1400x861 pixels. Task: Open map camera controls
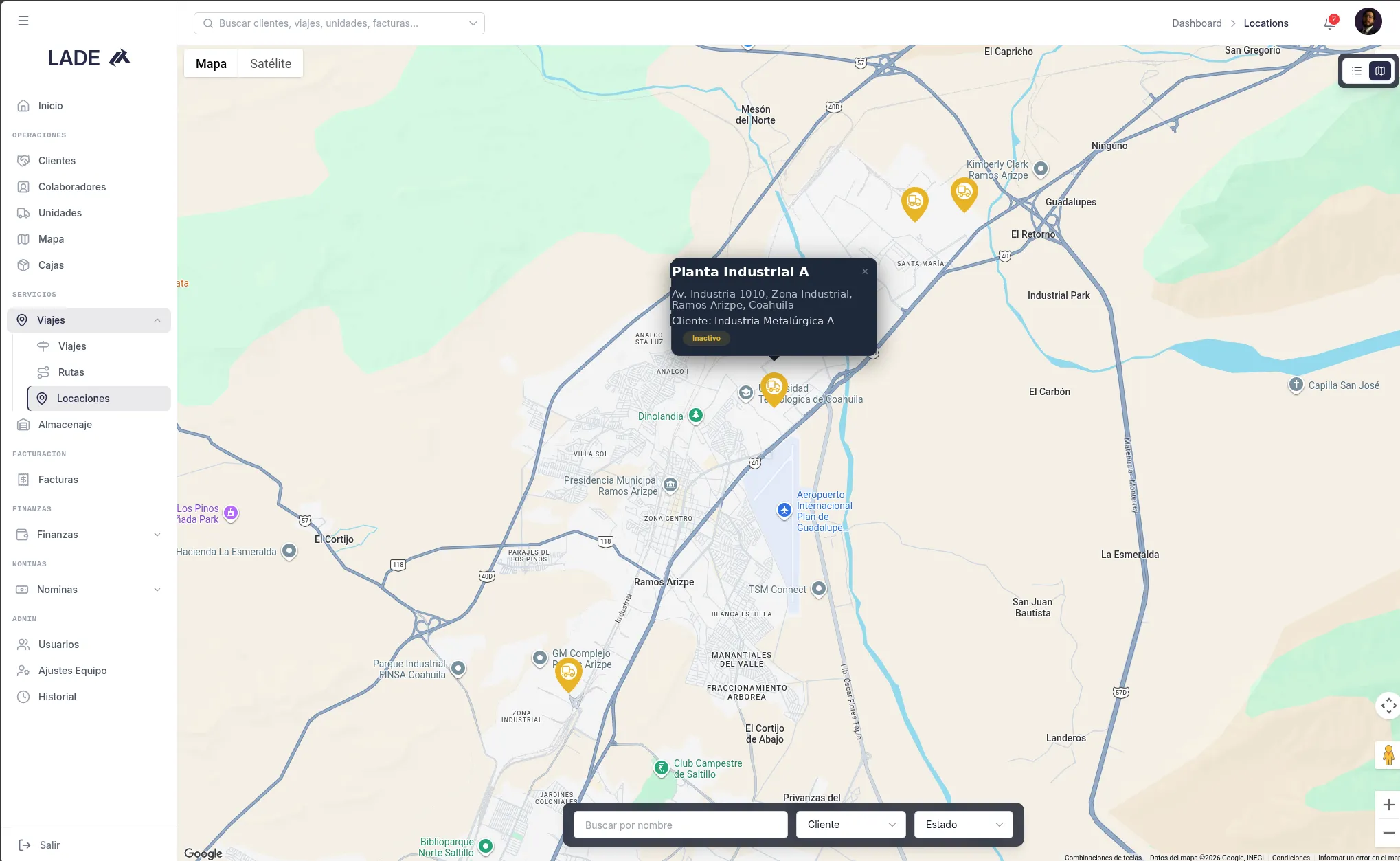1388,706
